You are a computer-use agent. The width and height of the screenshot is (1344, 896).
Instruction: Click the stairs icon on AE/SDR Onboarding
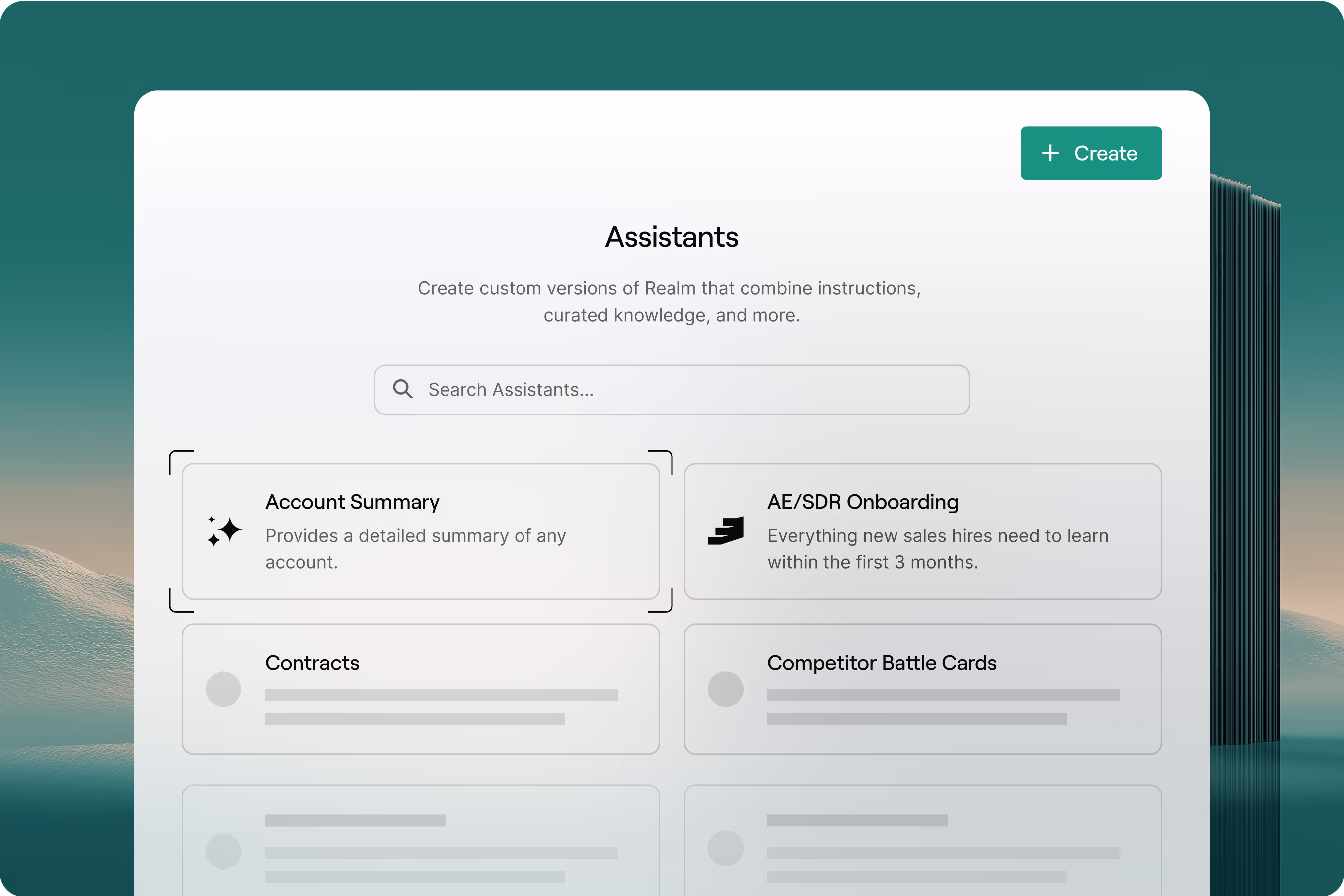click(726, 531)
